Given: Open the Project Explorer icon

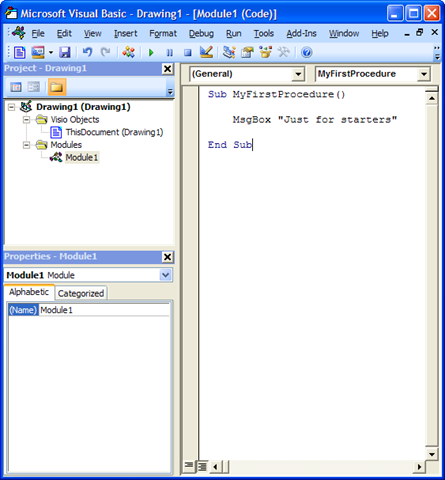Looking at the screenshot, I should [229, 52].
